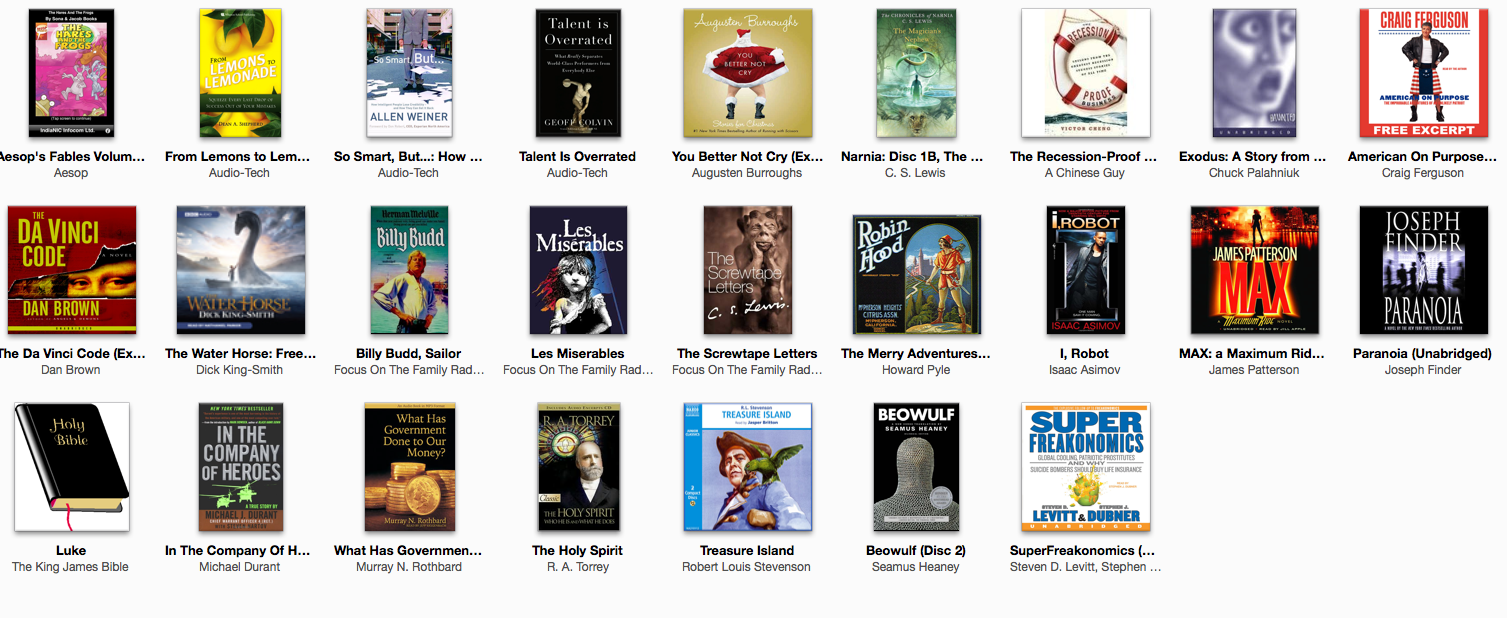Click the Recession-Proof Business cover
The height and width of the screenshot is (618, 1507).
pyautogui.click(x=1085, y=73)
